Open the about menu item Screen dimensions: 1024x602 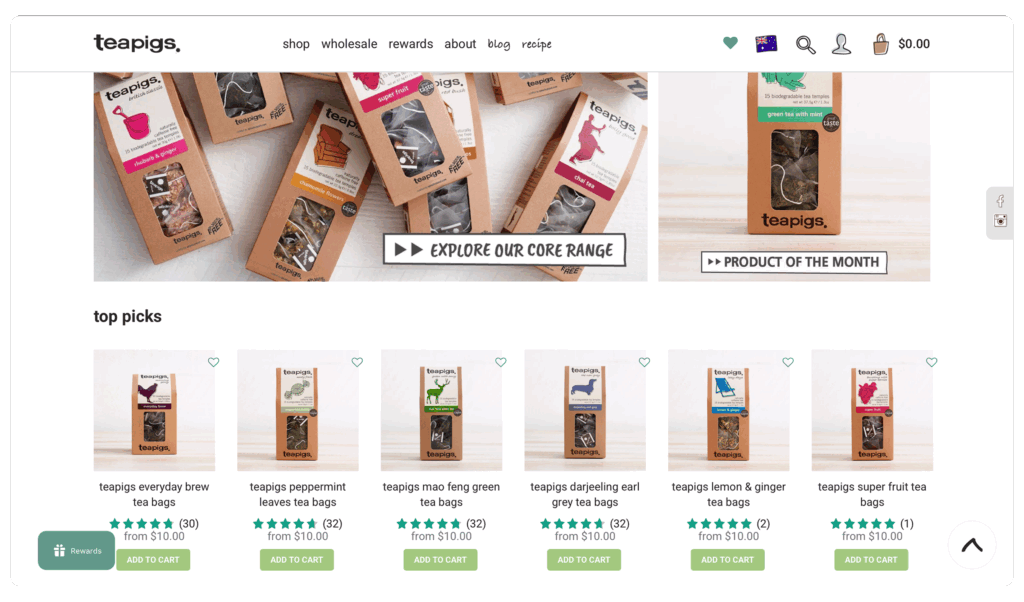(460, 44)
